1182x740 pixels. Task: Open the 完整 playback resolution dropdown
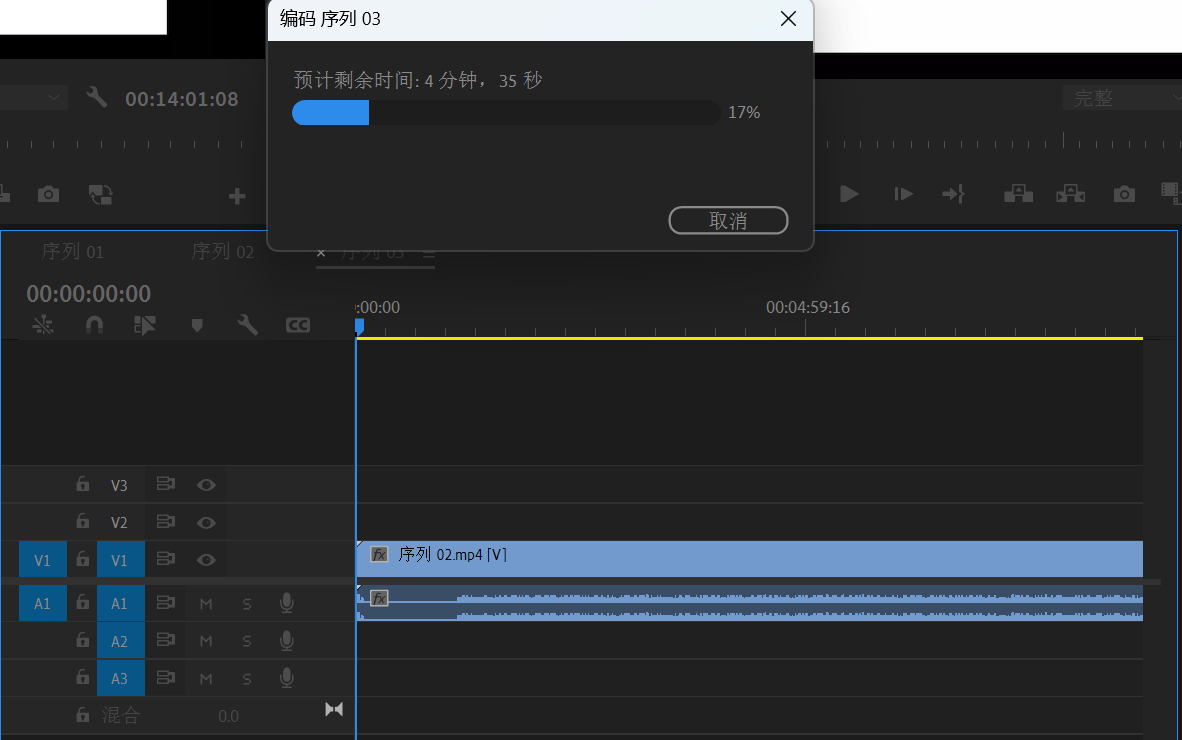pos(1122,98)
